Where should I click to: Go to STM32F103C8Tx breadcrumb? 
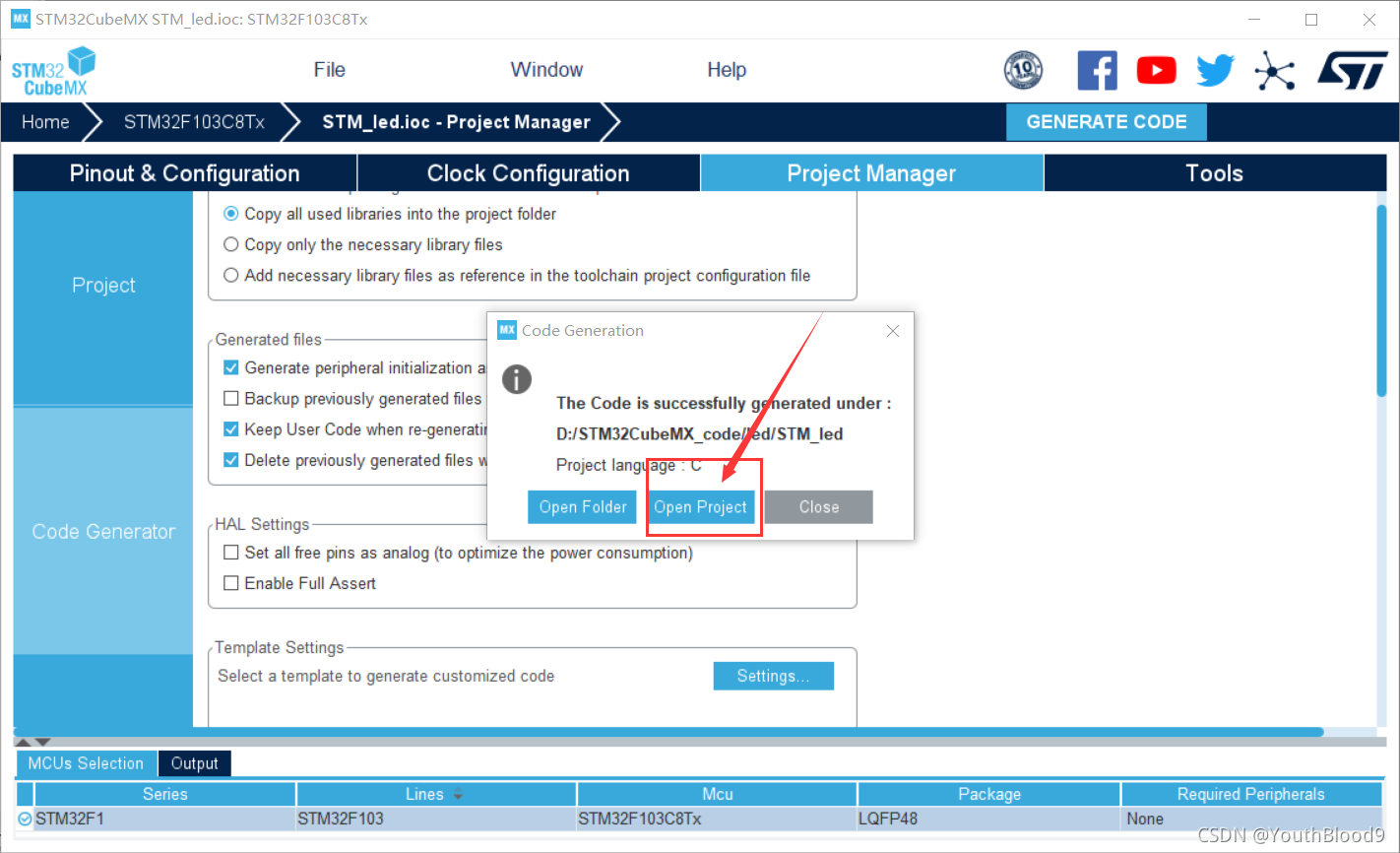[194, 122]
